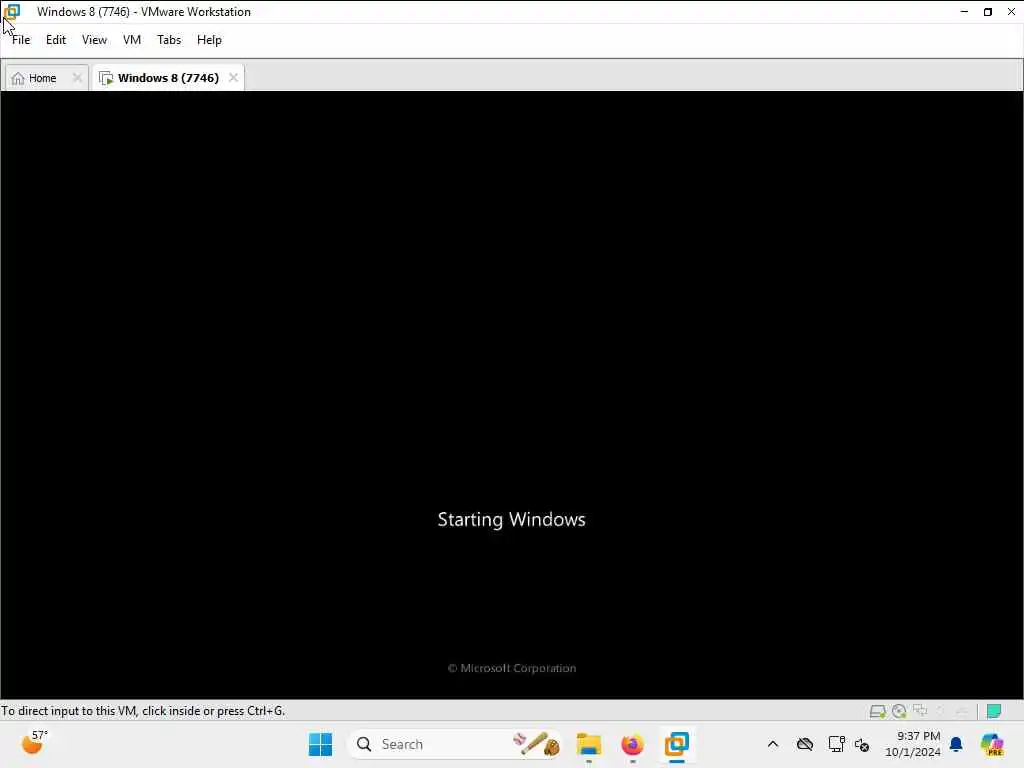Open the clock showing 9:37 PM
The height and width of the screenshot is (768, 1024).
(912, 744)
